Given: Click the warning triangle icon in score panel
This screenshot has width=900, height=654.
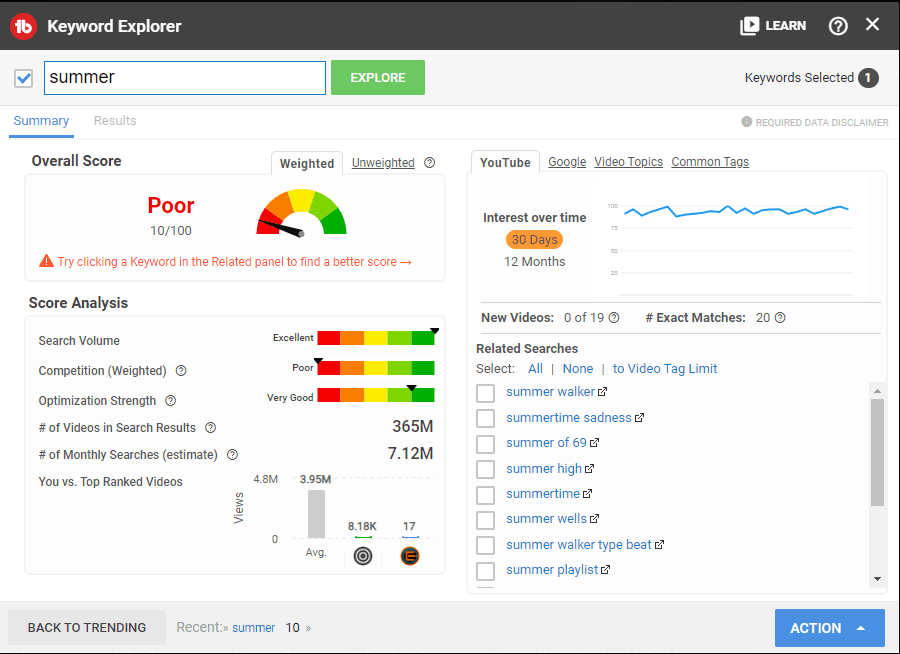Looking at the screenshot, I should click(x=46, y=261).
